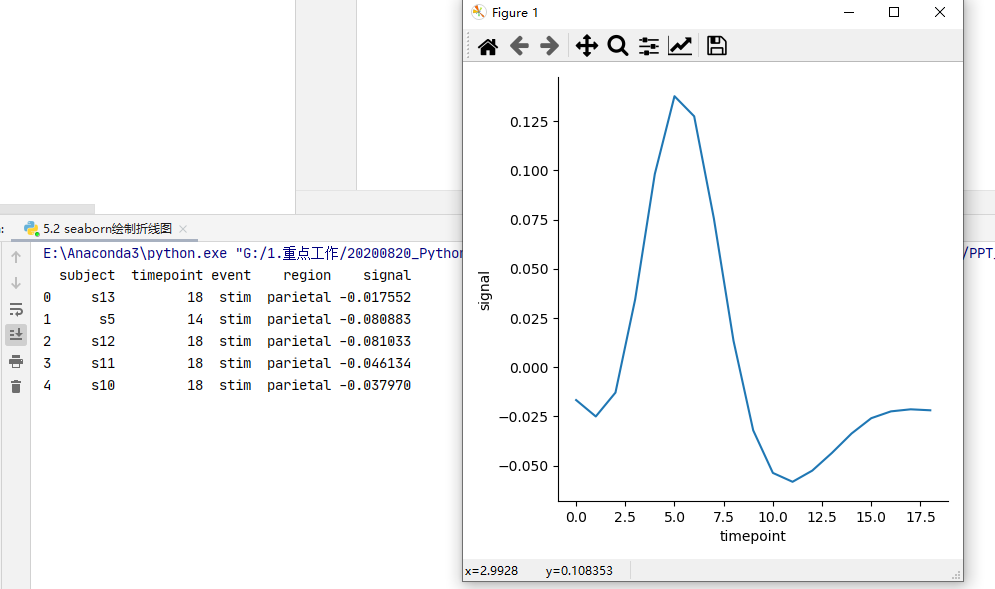Reset plot with the Home icon

pyautogui.click(x=487, y=46)
